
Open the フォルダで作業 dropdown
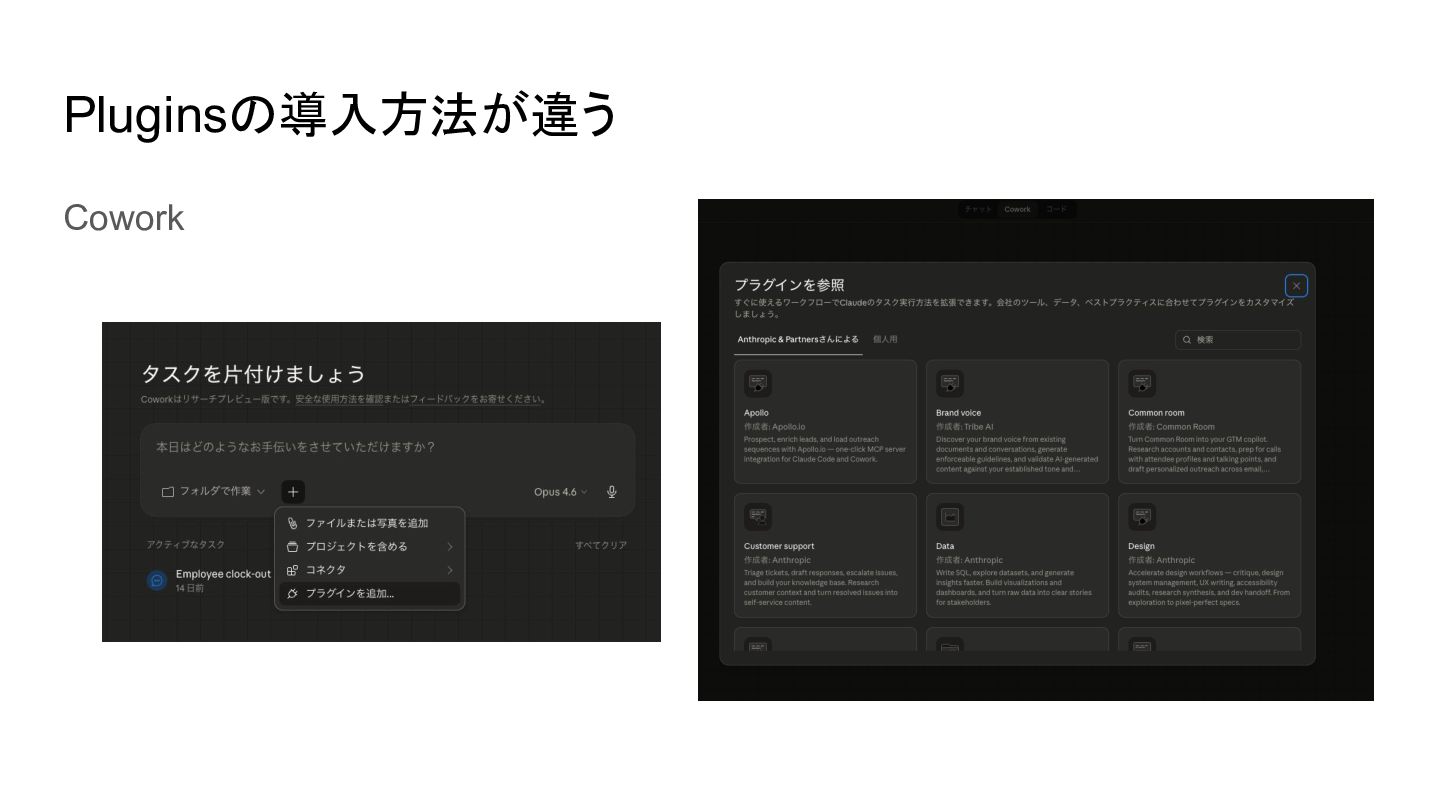click(x=214, y=492)
